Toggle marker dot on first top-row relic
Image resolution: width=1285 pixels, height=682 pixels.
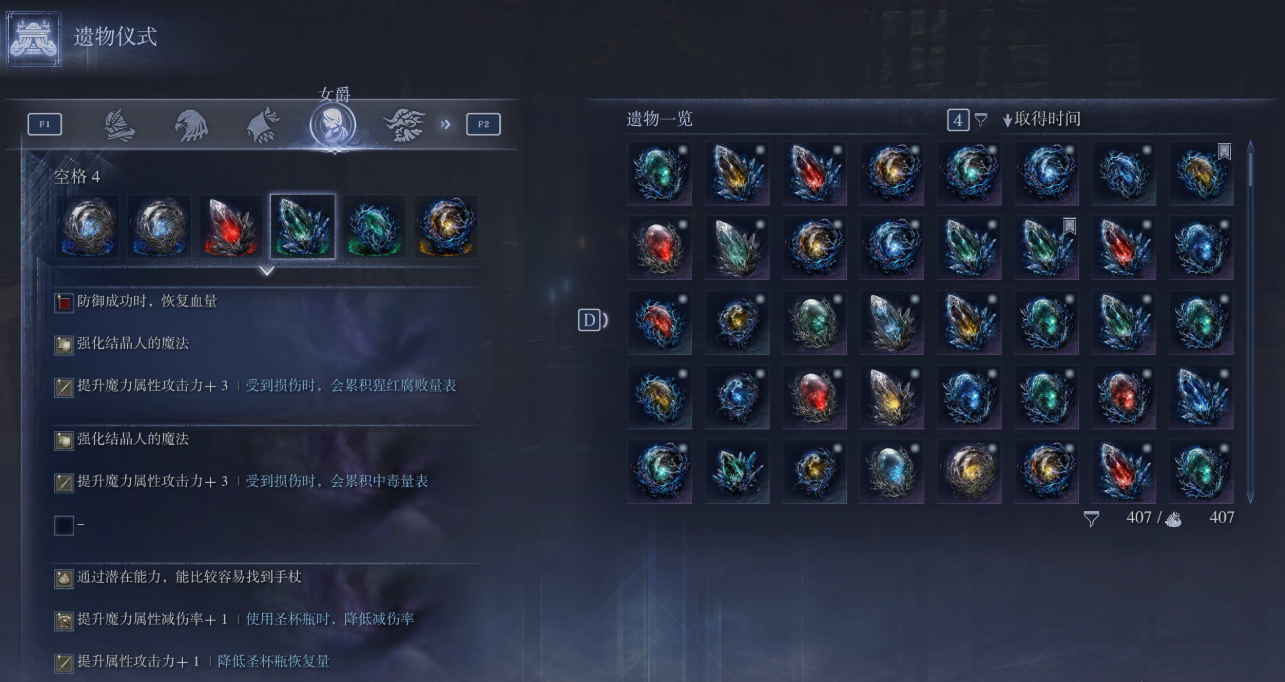pos(682,150)
